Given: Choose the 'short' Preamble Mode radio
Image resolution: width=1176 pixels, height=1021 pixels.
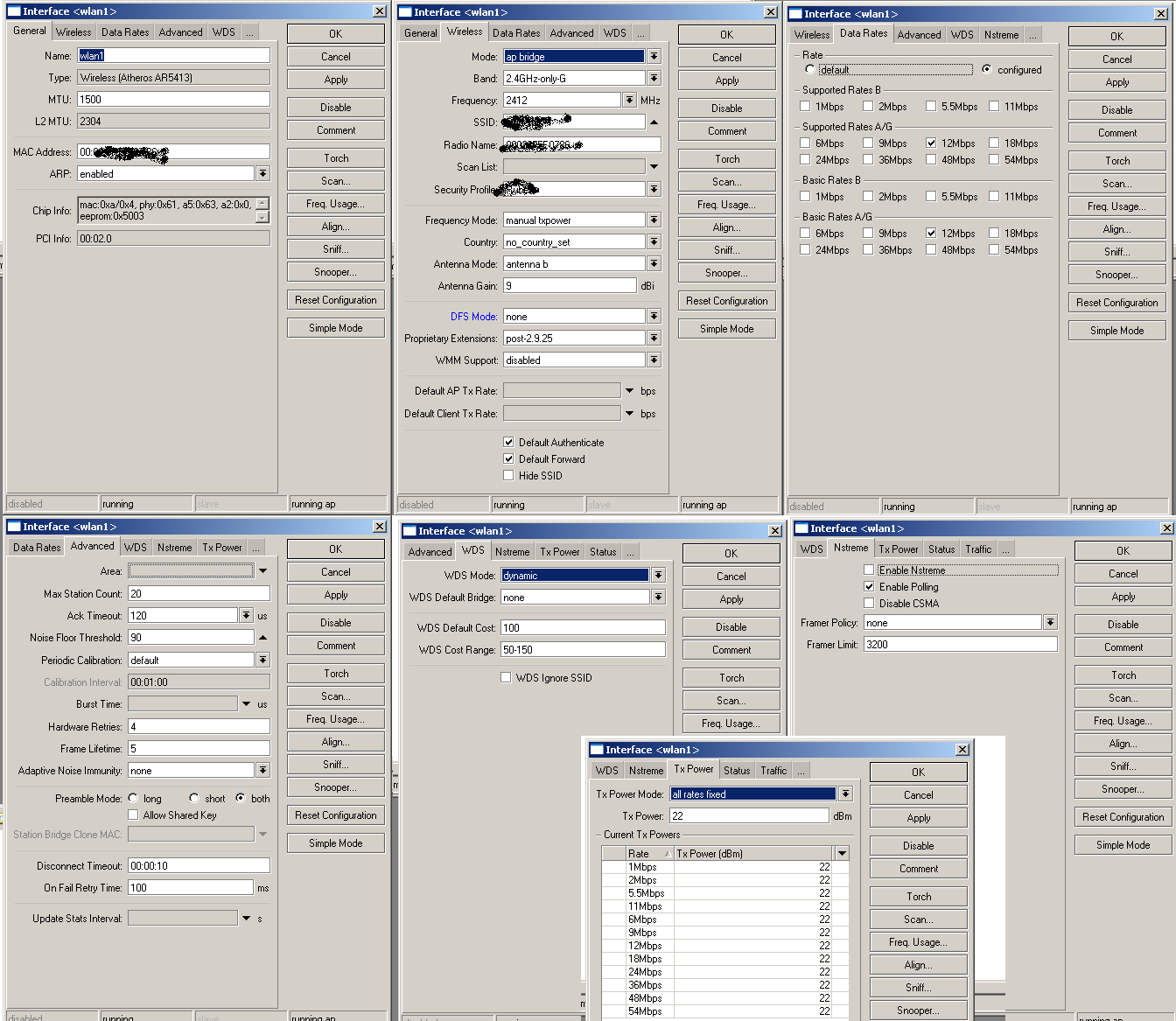Looking at the screenshot, I should 194,798.
